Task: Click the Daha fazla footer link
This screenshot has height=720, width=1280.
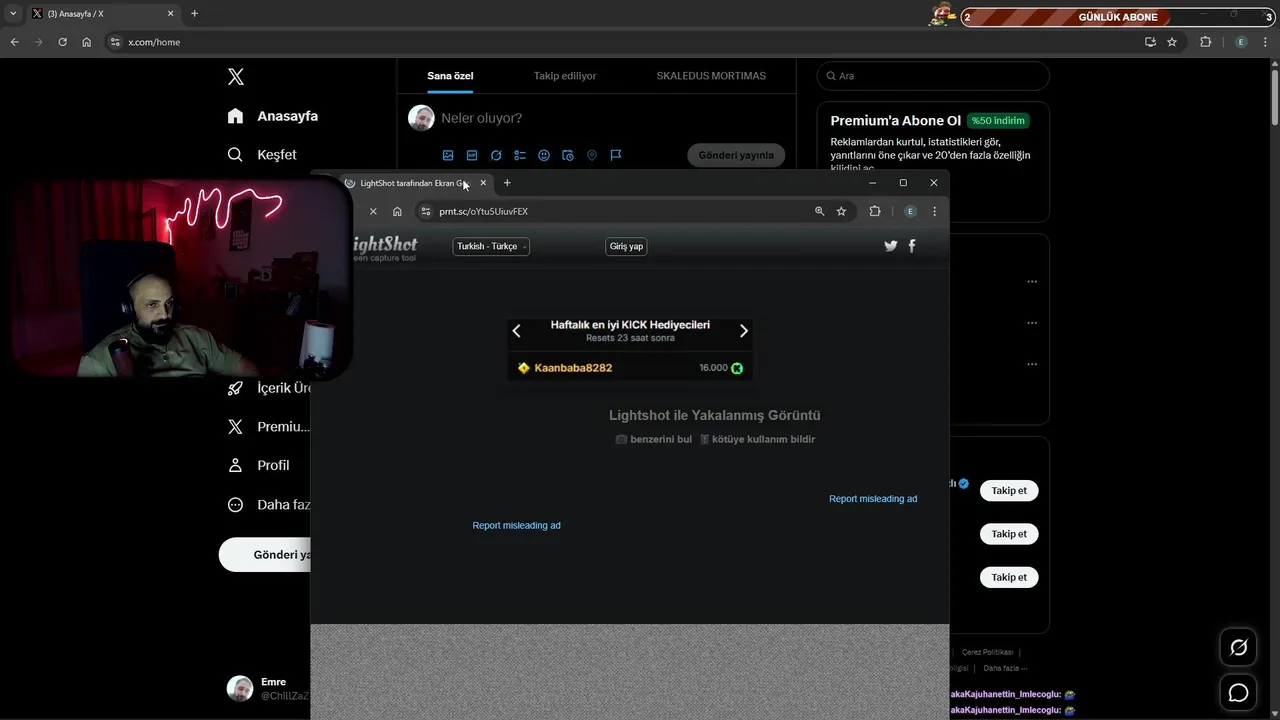Action: [1005, 668]
